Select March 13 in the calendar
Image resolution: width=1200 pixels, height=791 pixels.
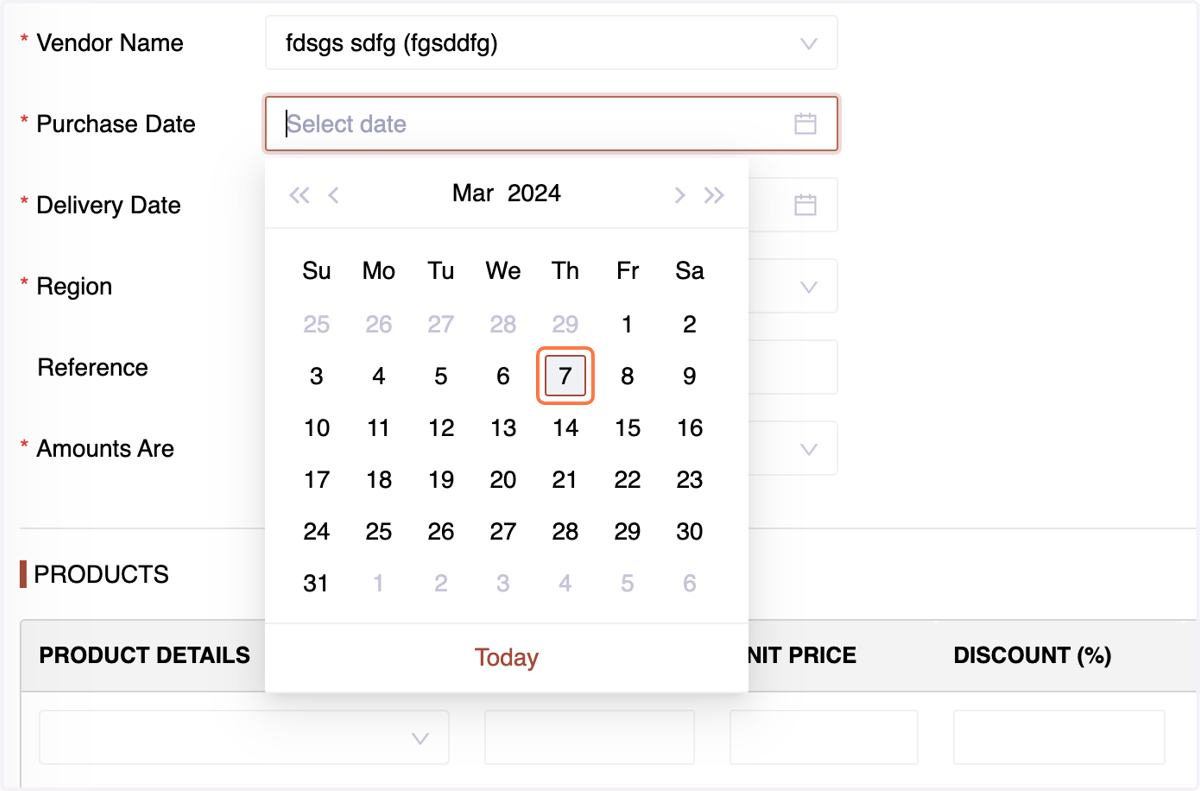tap(503, 428)
